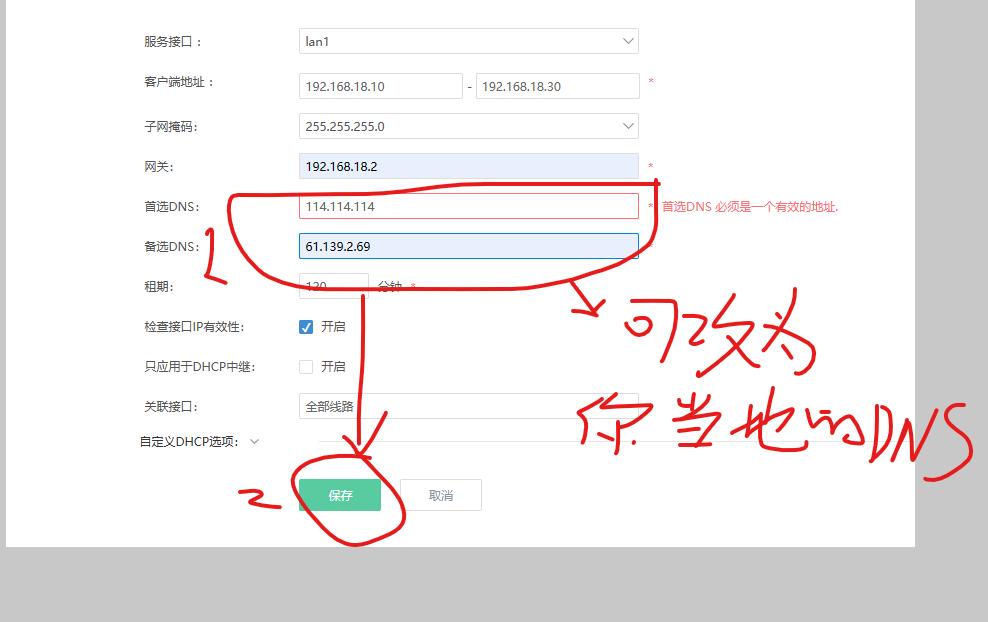Image resolution: width=988 pixels, height=622 pixels.
Task: Click the 网关 gateway field showing 192.168.18.2
Action: click(468, 166)
